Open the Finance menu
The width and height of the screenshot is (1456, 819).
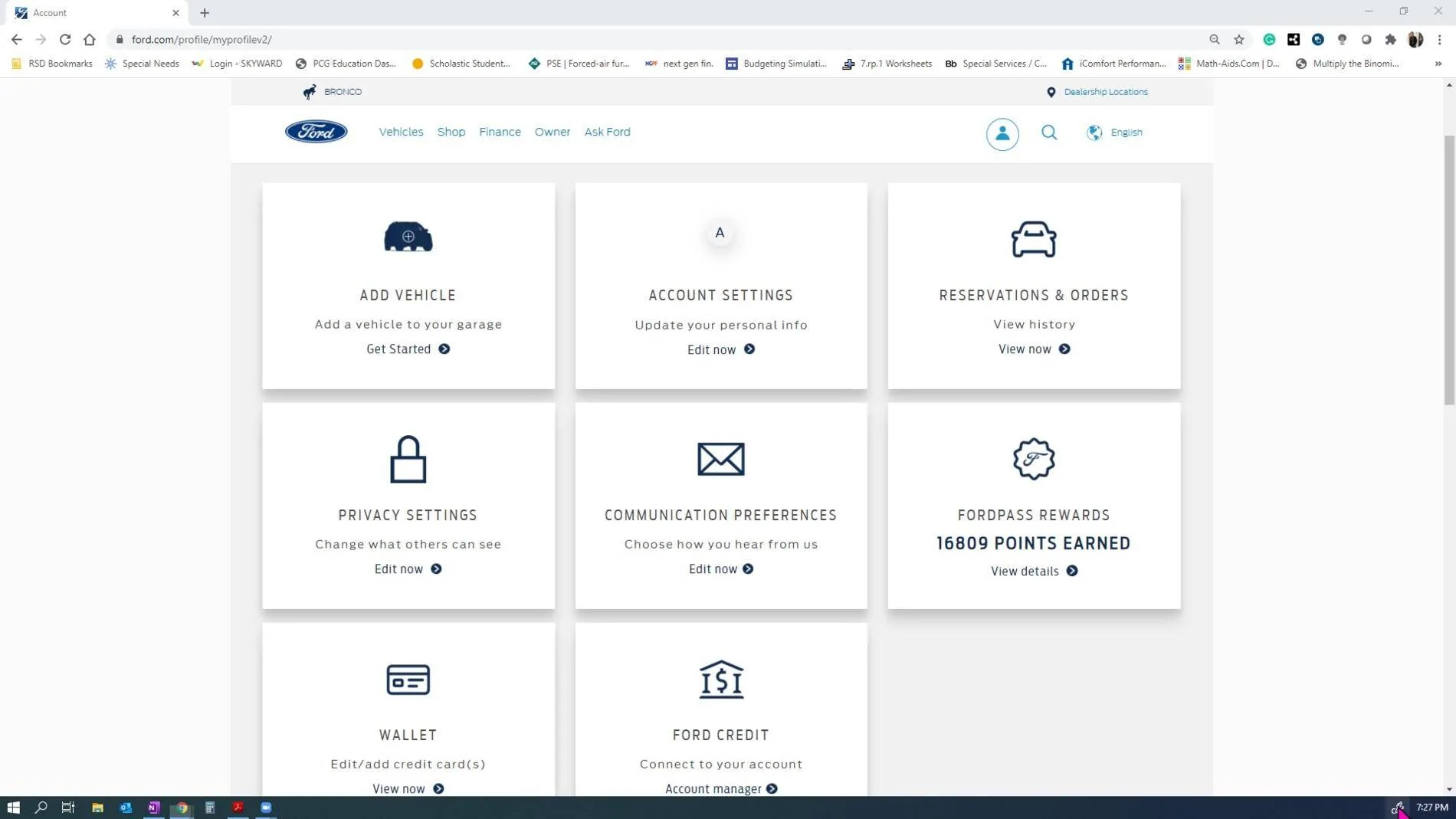pos(500,132)
